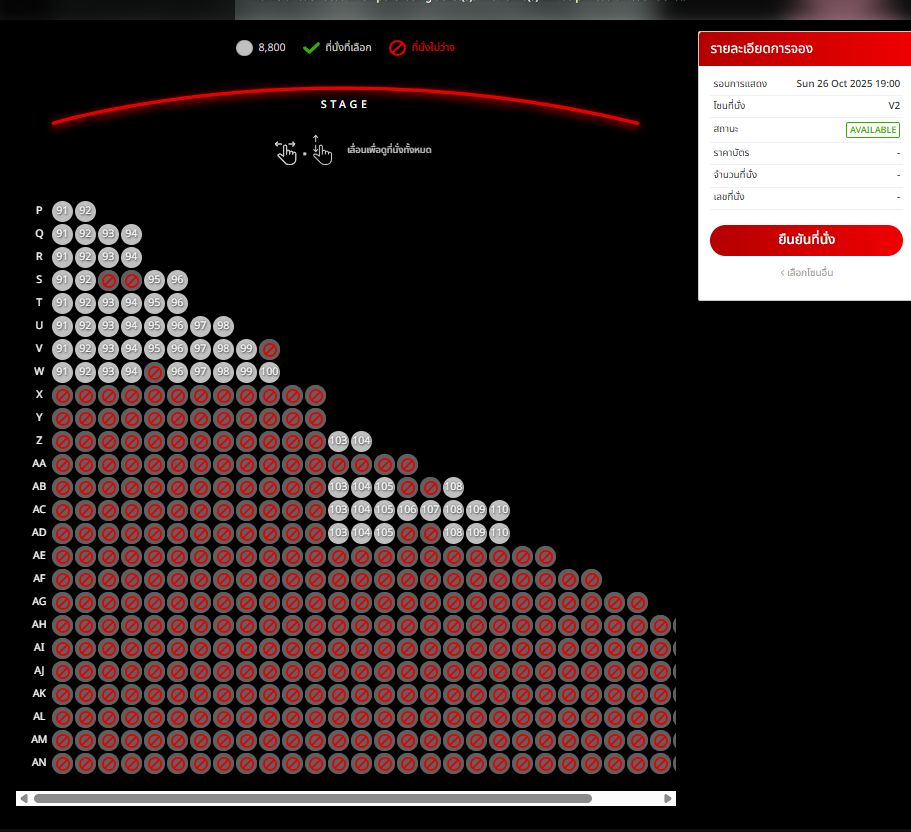Click the red confirm seats button
The height and width of the screenshot is (832, 911).
pyautogui.click(x=806, y=240)
